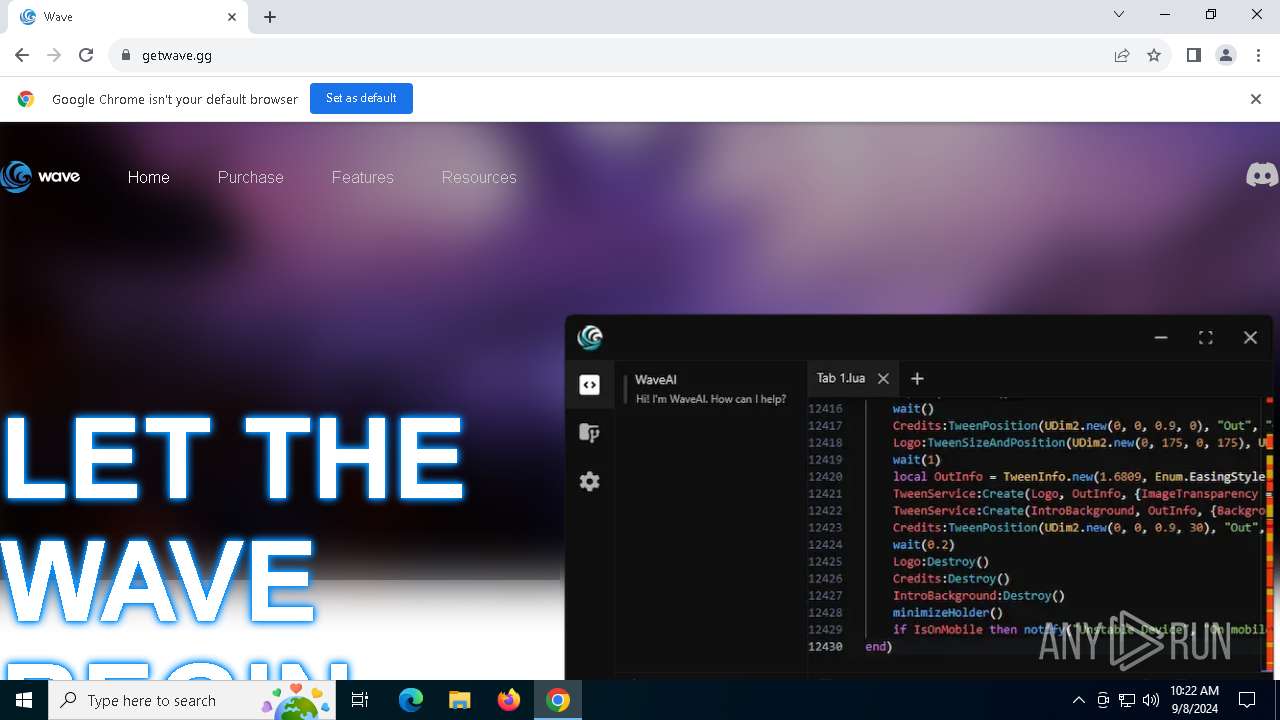Minimize the Wave executor preview window
Viewport: 1280px width, 720px height.
(x=1161, y=338)
